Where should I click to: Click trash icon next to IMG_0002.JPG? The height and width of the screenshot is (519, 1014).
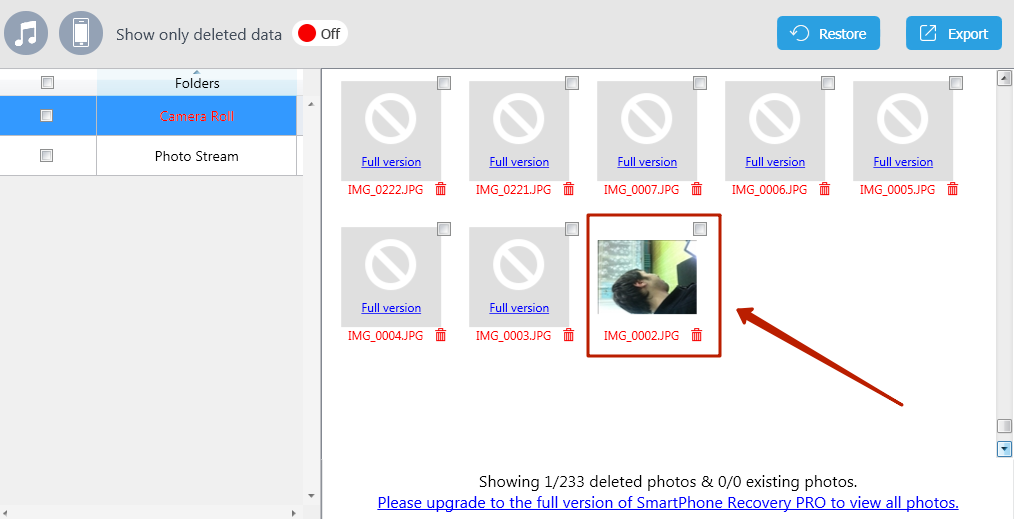697,335
